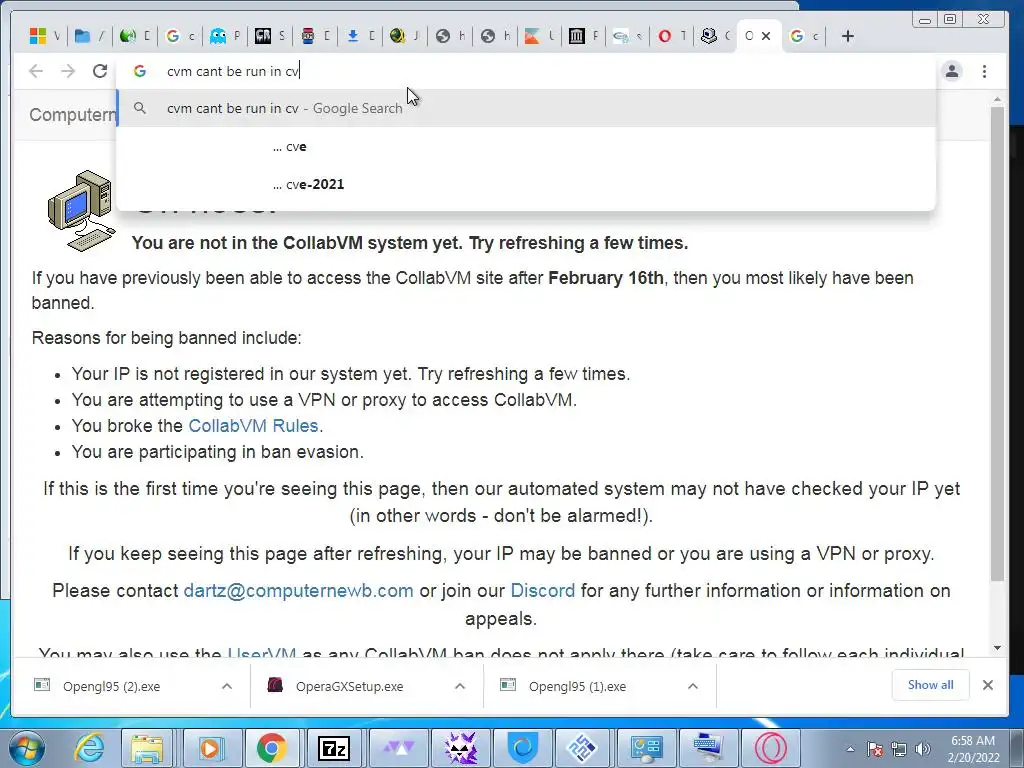
Task: Click the address bar search text
Action: 233,71
